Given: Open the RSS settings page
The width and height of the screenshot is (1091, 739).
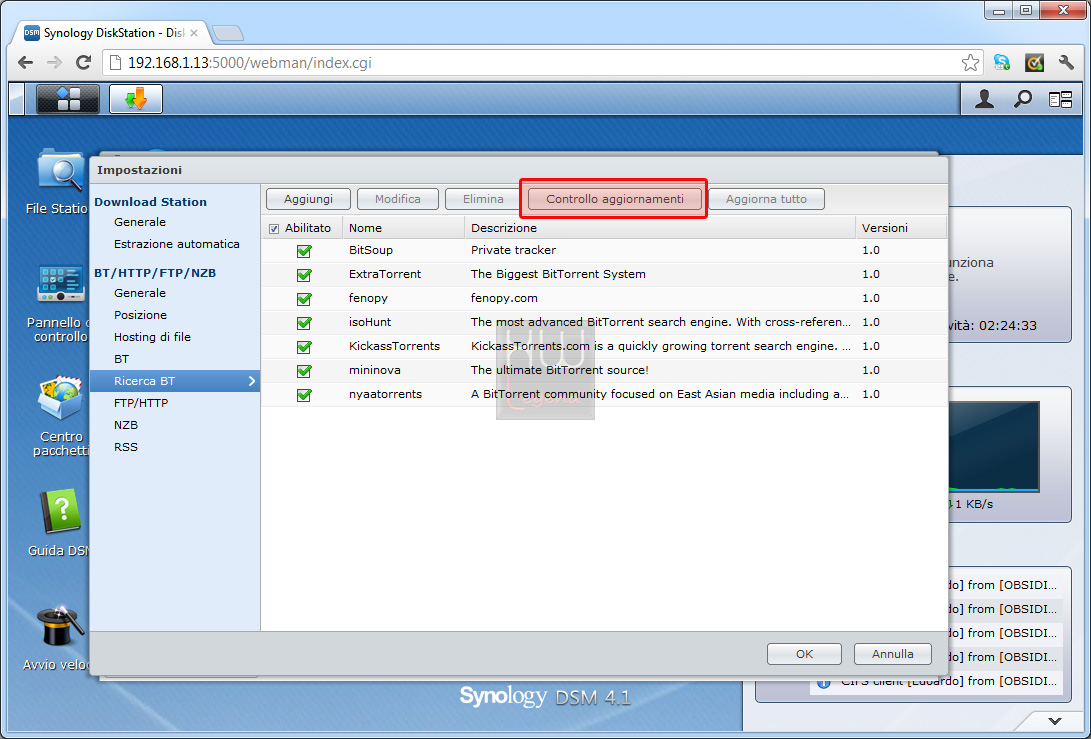Looking at the screenshot, I should (126, 447).
